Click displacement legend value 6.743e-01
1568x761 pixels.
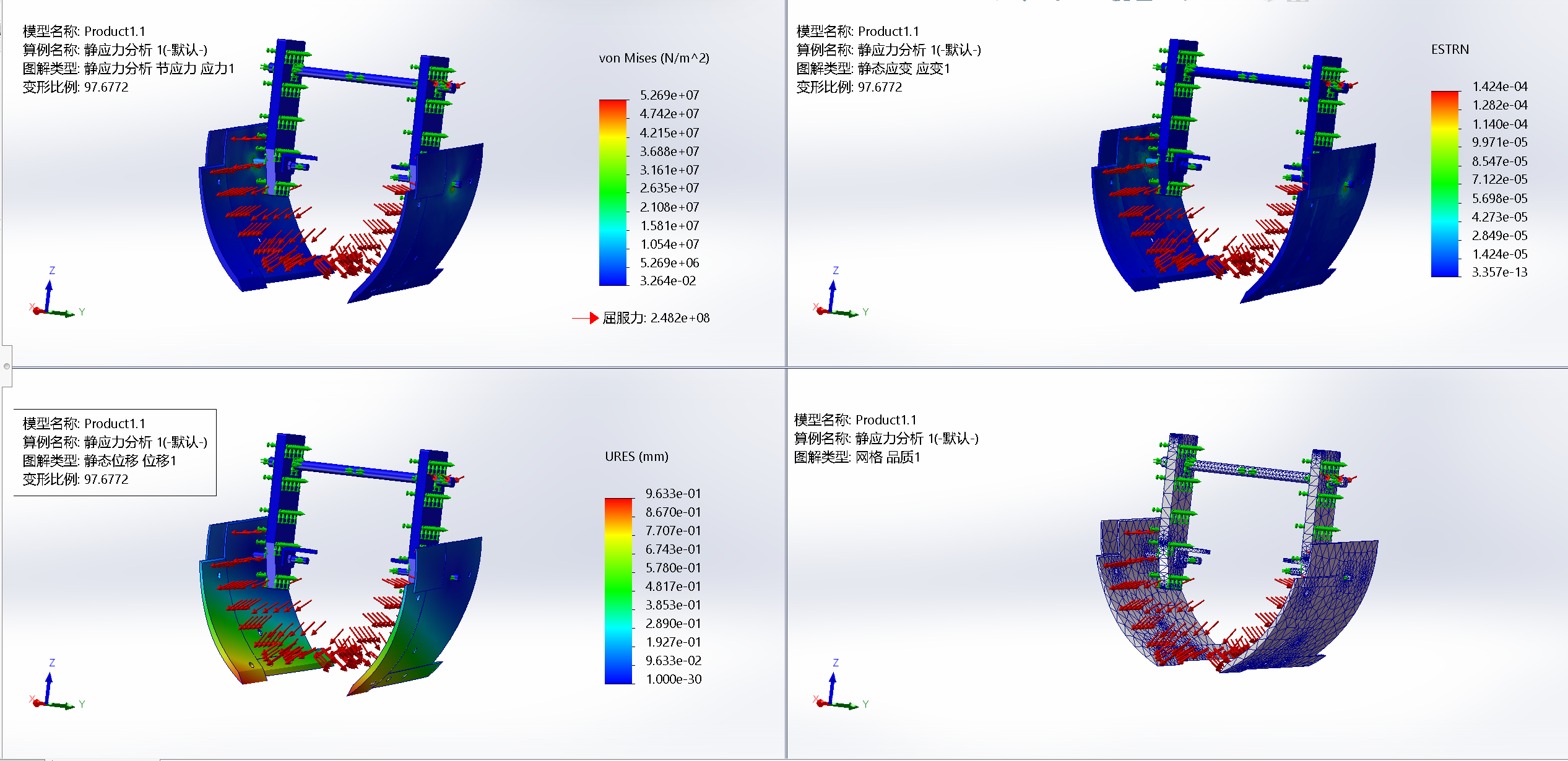click(x=673, y=549)
